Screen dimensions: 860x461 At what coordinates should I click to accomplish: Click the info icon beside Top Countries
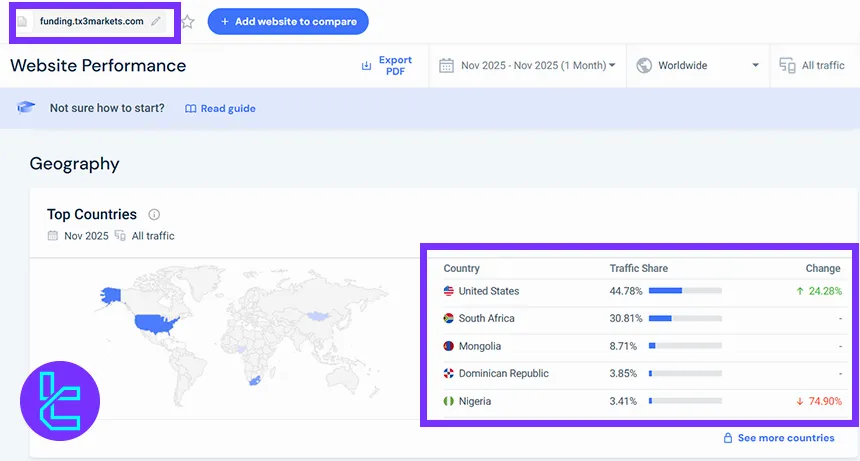[x=154, y=214]
